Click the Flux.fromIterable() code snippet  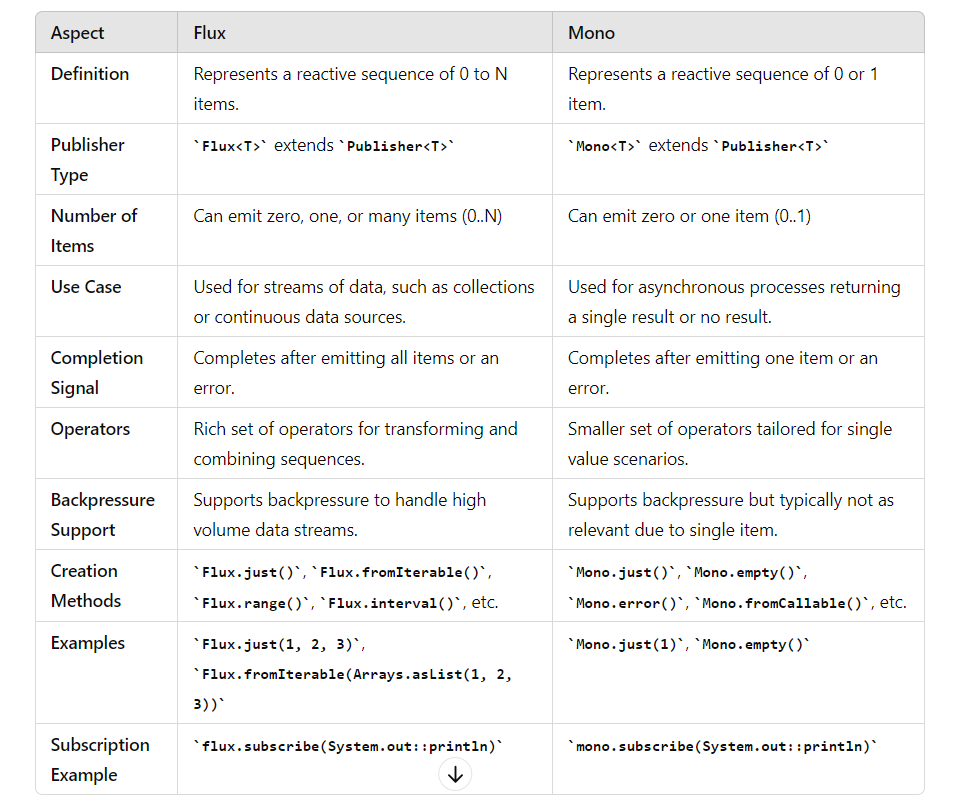(x=400, y=572)
